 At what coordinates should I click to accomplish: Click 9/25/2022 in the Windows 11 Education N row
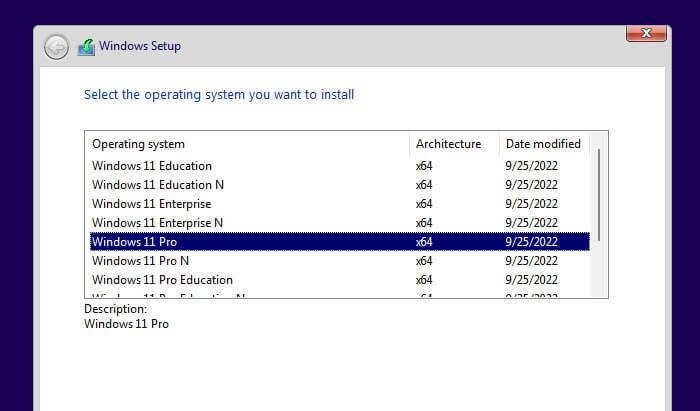click(532, 185)
